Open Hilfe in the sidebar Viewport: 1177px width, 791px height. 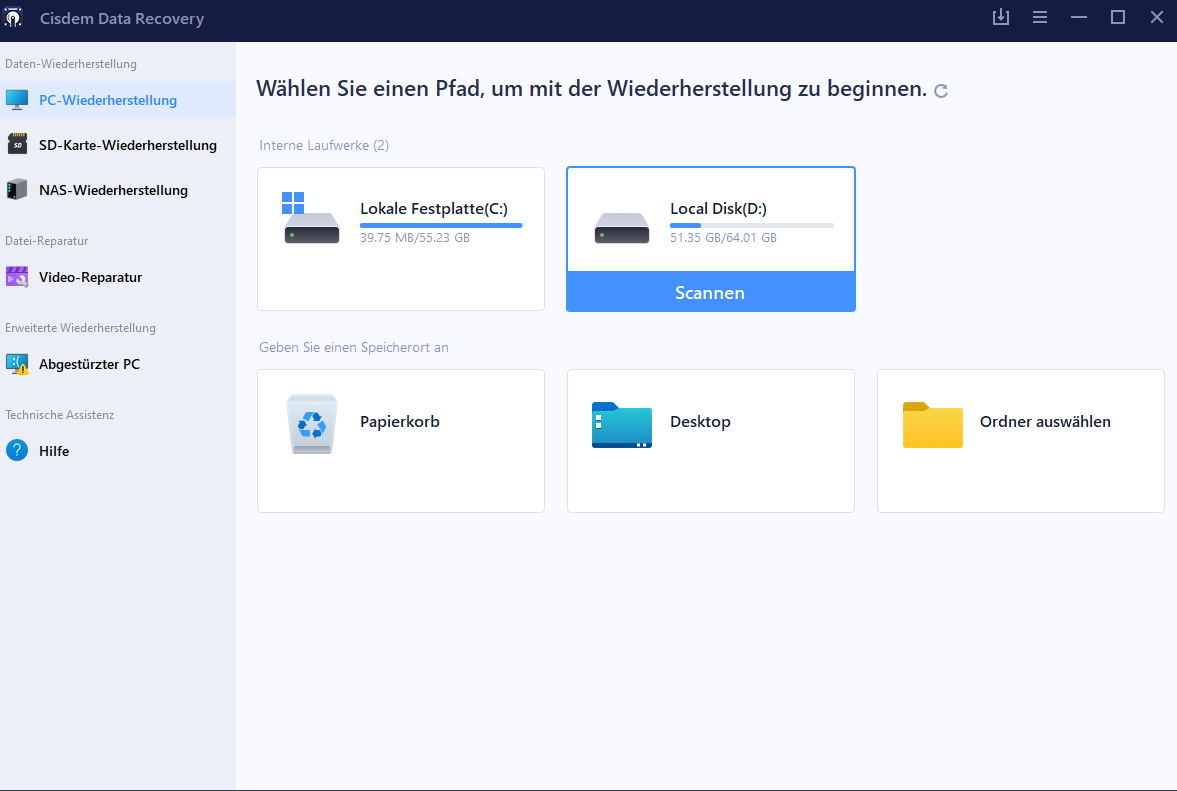(118, 451)
